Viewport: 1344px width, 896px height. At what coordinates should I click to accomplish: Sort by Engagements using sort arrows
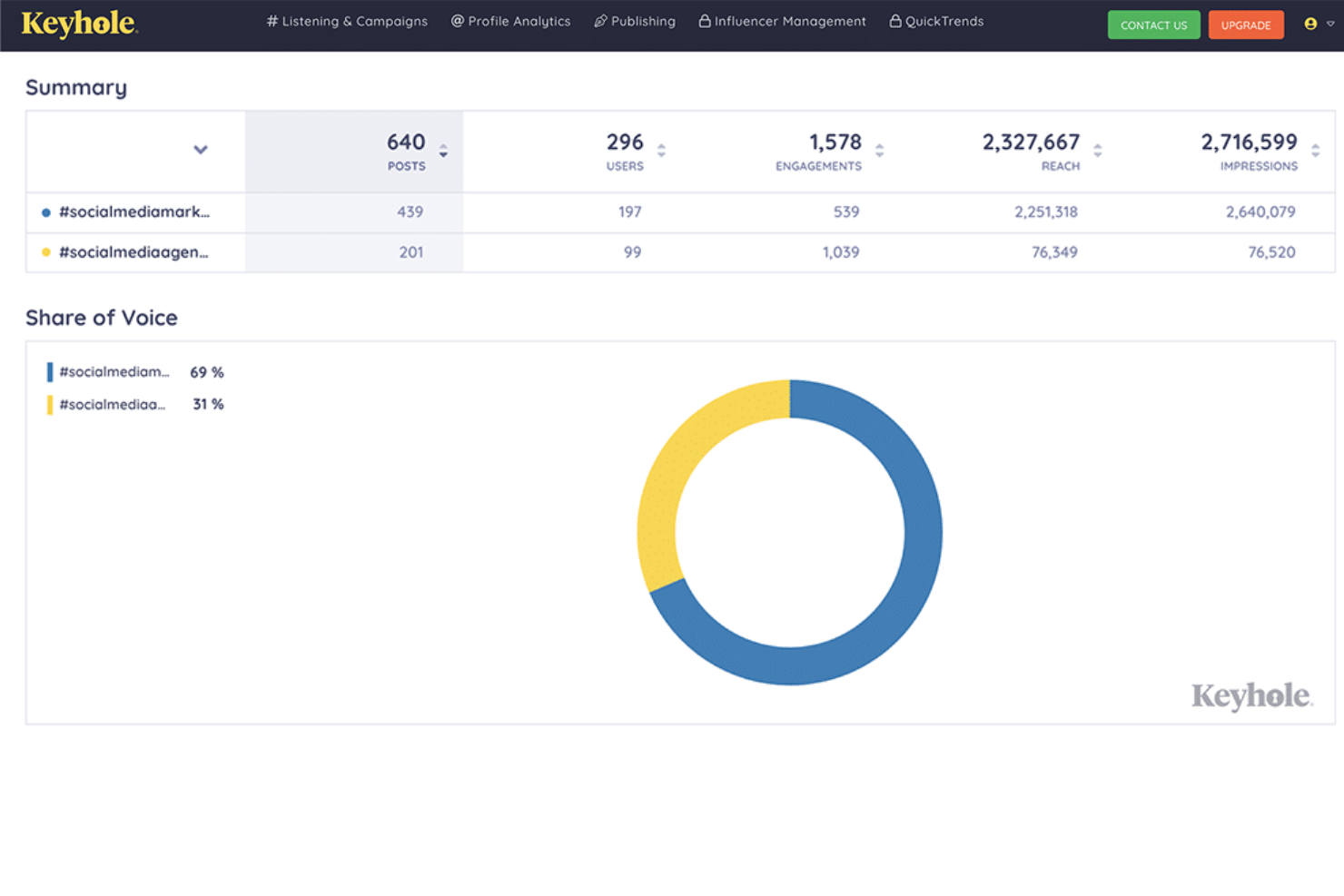879,151
